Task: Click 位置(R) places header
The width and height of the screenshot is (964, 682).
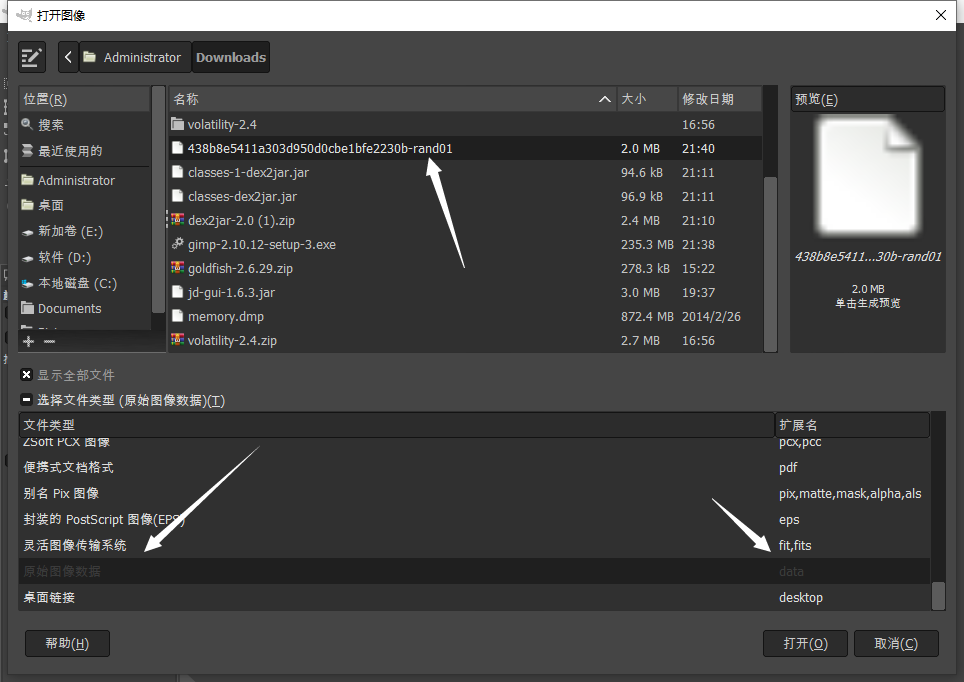Action: pos(84,99)
